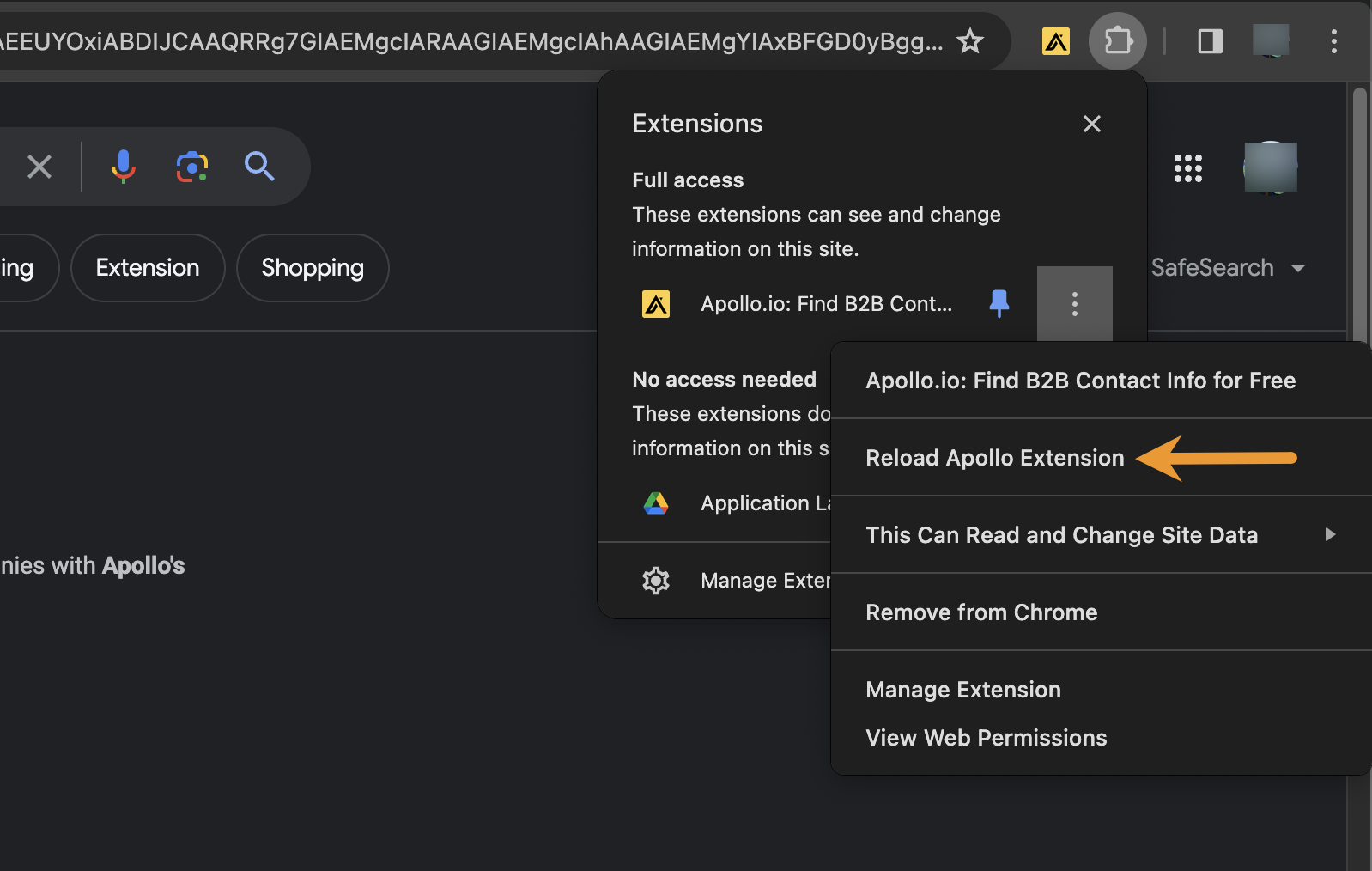The width and height of the screenshot is (1372, 871).
Task: Open the Google apps grid
Action: (x=1188, y=168)
